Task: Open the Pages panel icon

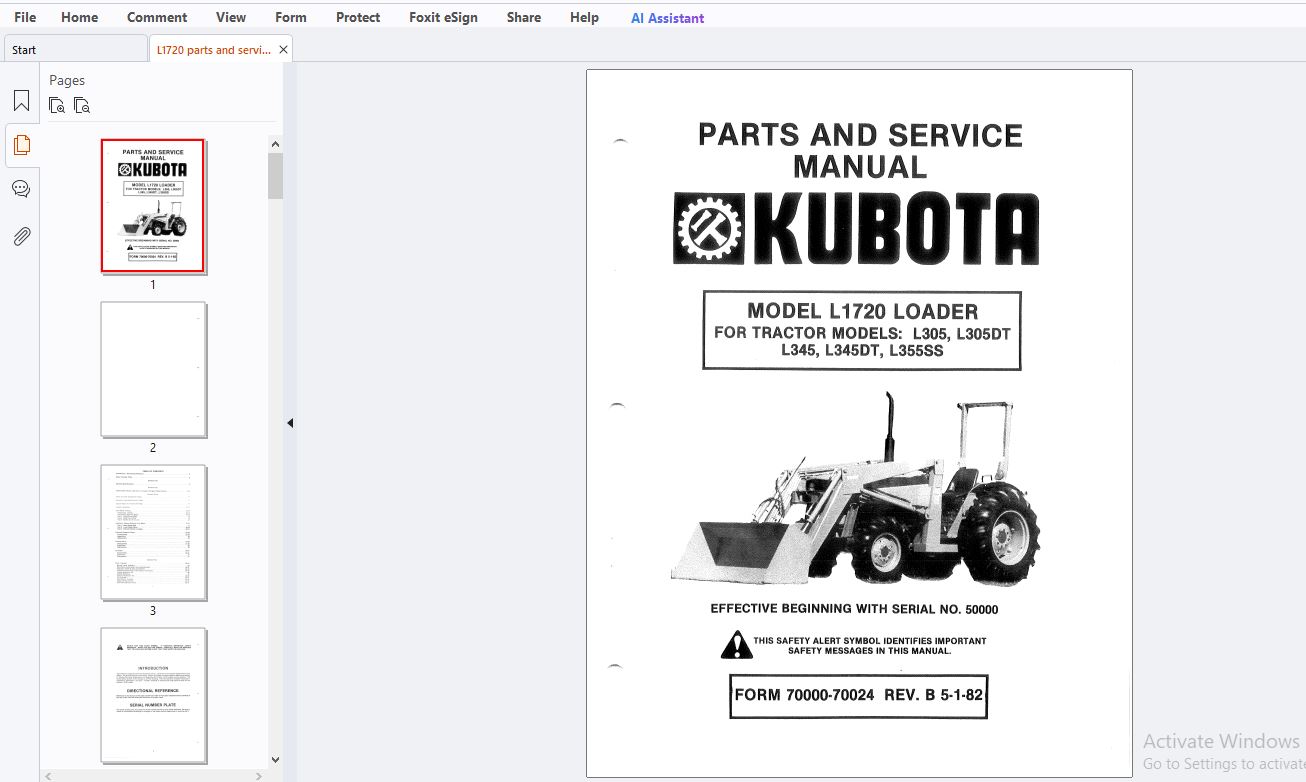Action: (21, 145)
